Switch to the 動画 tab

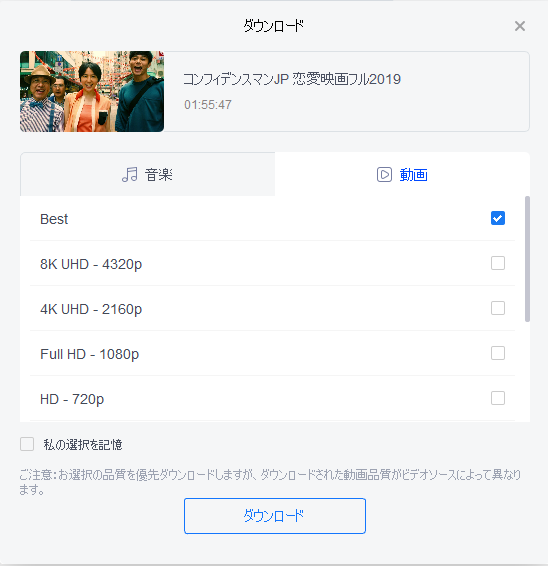tap(402, 174)
